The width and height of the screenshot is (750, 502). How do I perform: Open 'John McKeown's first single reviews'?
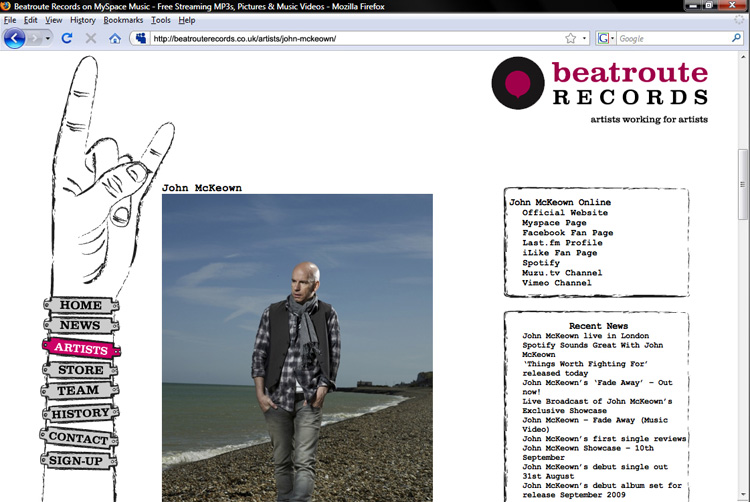(x=604, y=438)
